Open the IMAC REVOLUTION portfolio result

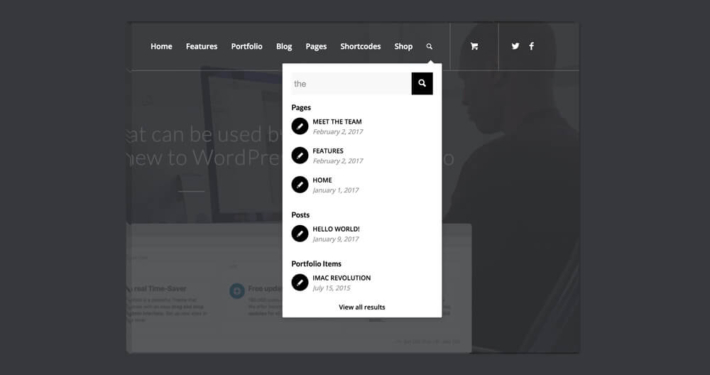tap(341, 278)
